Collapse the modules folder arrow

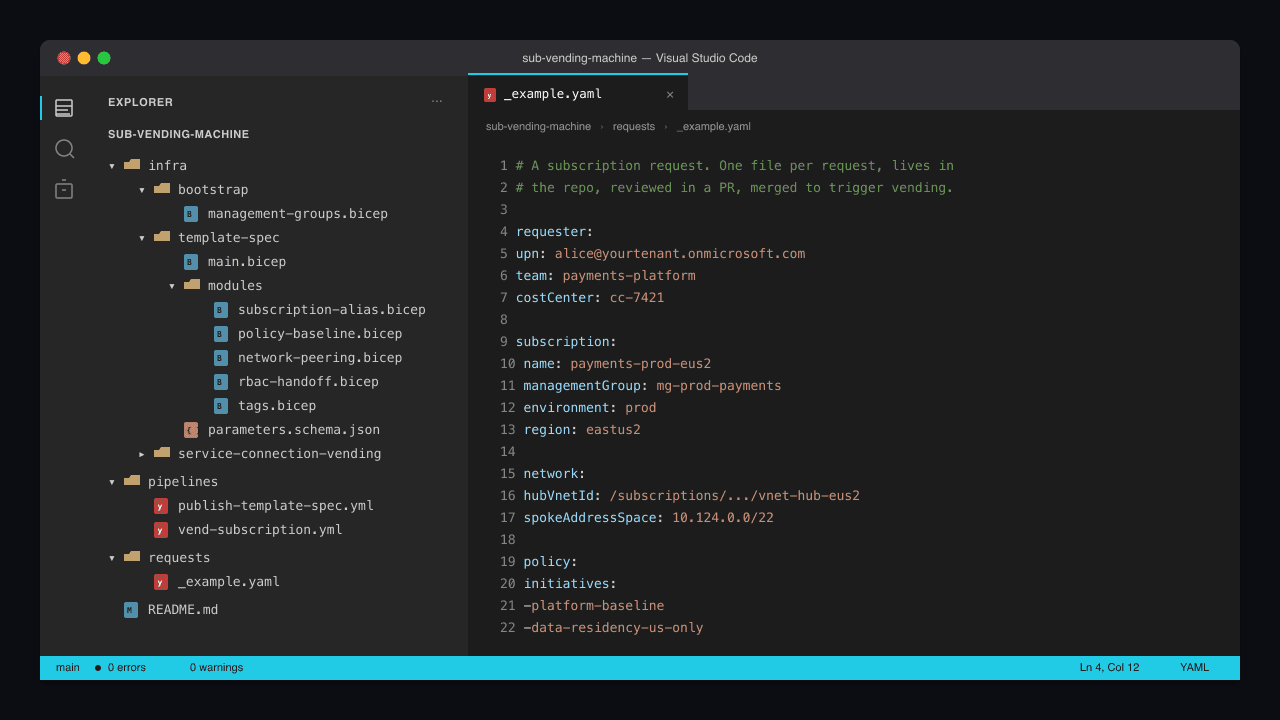[172, 286]
